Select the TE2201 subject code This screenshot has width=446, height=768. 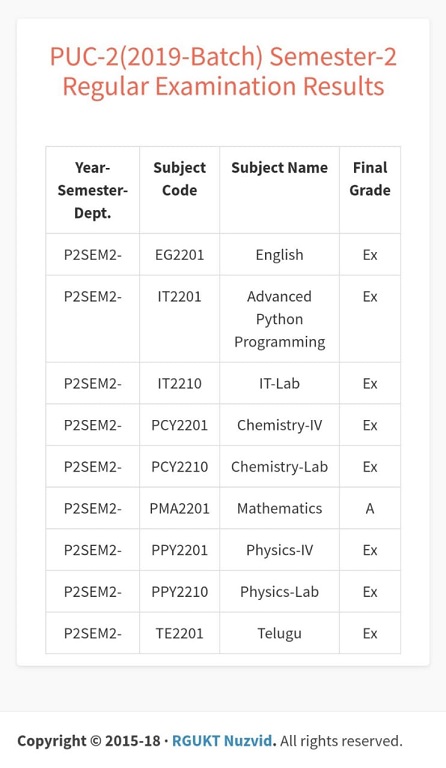pos(180,633)
